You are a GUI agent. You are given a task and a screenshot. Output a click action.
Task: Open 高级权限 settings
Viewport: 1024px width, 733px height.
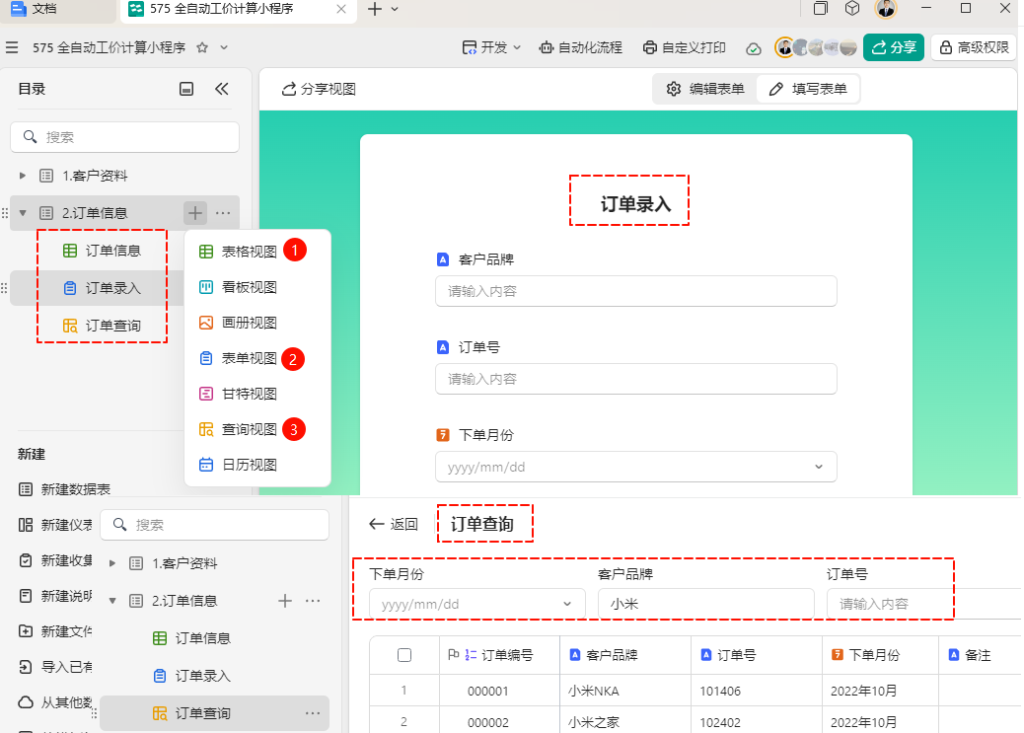(x=974, y=48)
